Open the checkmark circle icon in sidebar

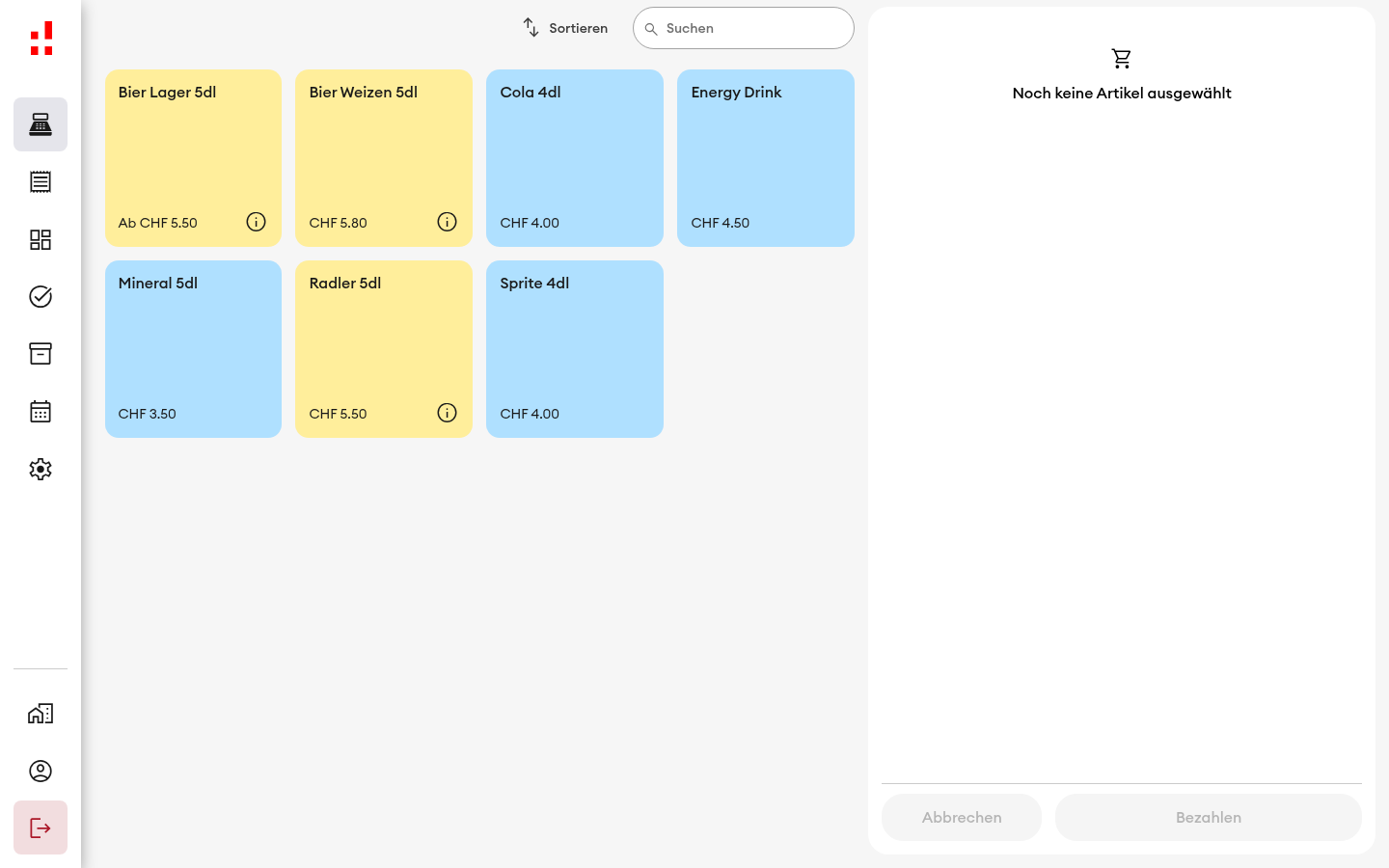coord(41,296)
